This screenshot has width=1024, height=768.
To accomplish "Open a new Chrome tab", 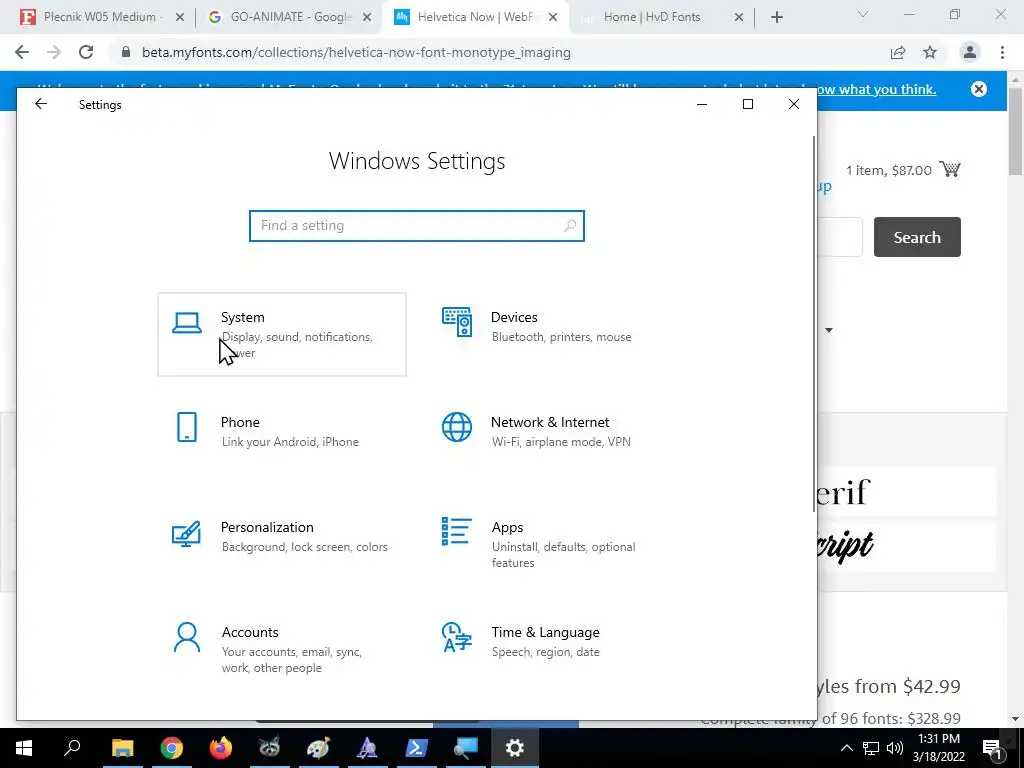I will click(776, 17).
